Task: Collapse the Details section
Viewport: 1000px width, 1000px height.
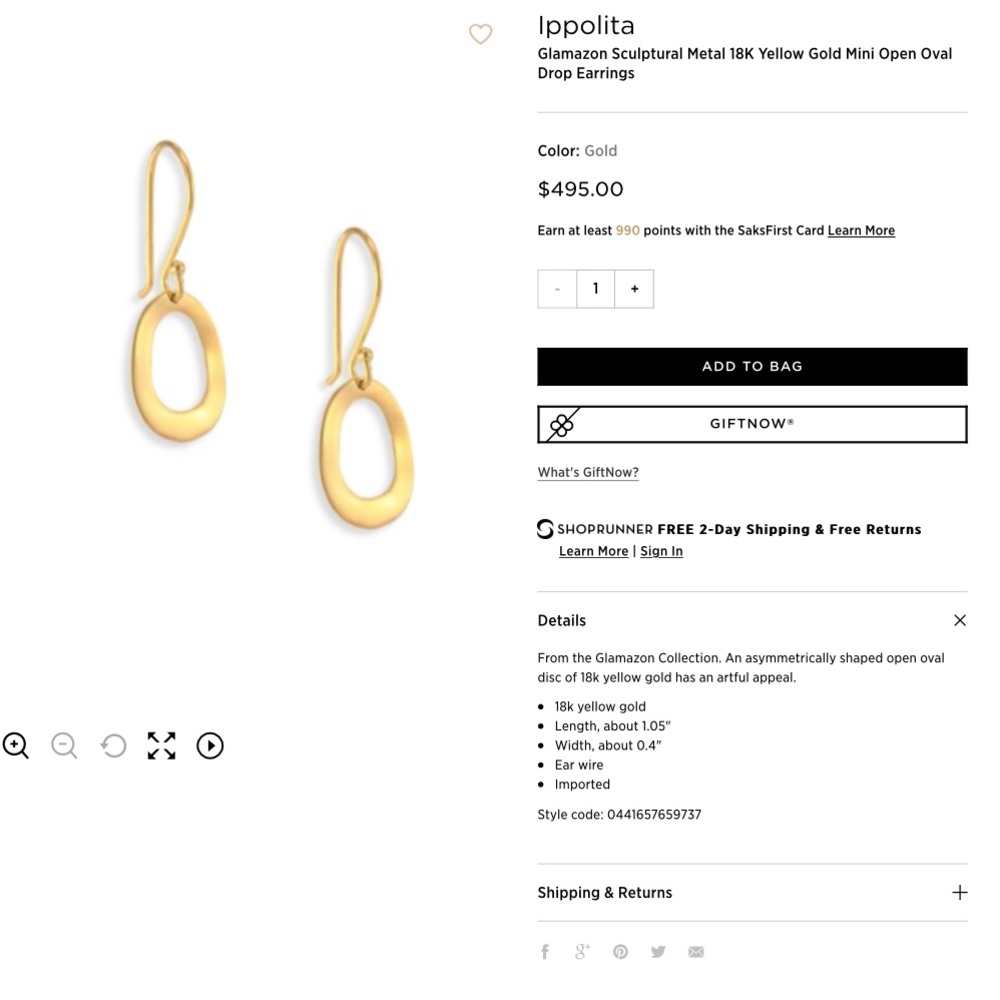Action: click(959, 620)
